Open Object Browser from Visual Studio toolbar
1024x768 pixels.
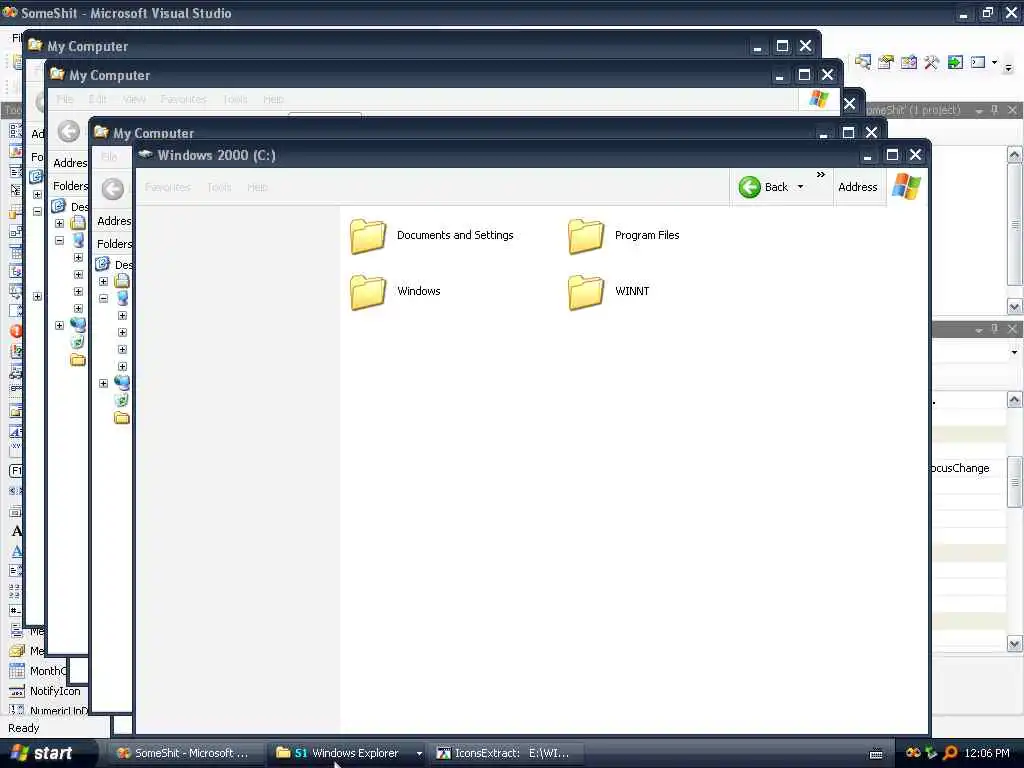coord(908,62)
